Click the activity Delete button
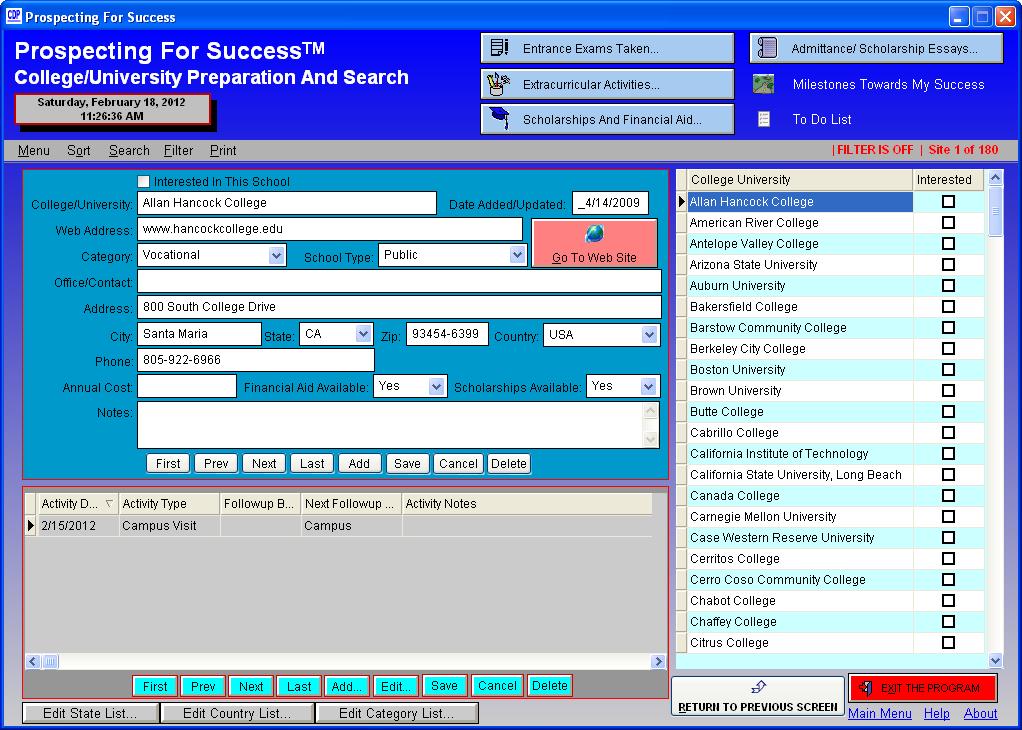 pos(549,686)
